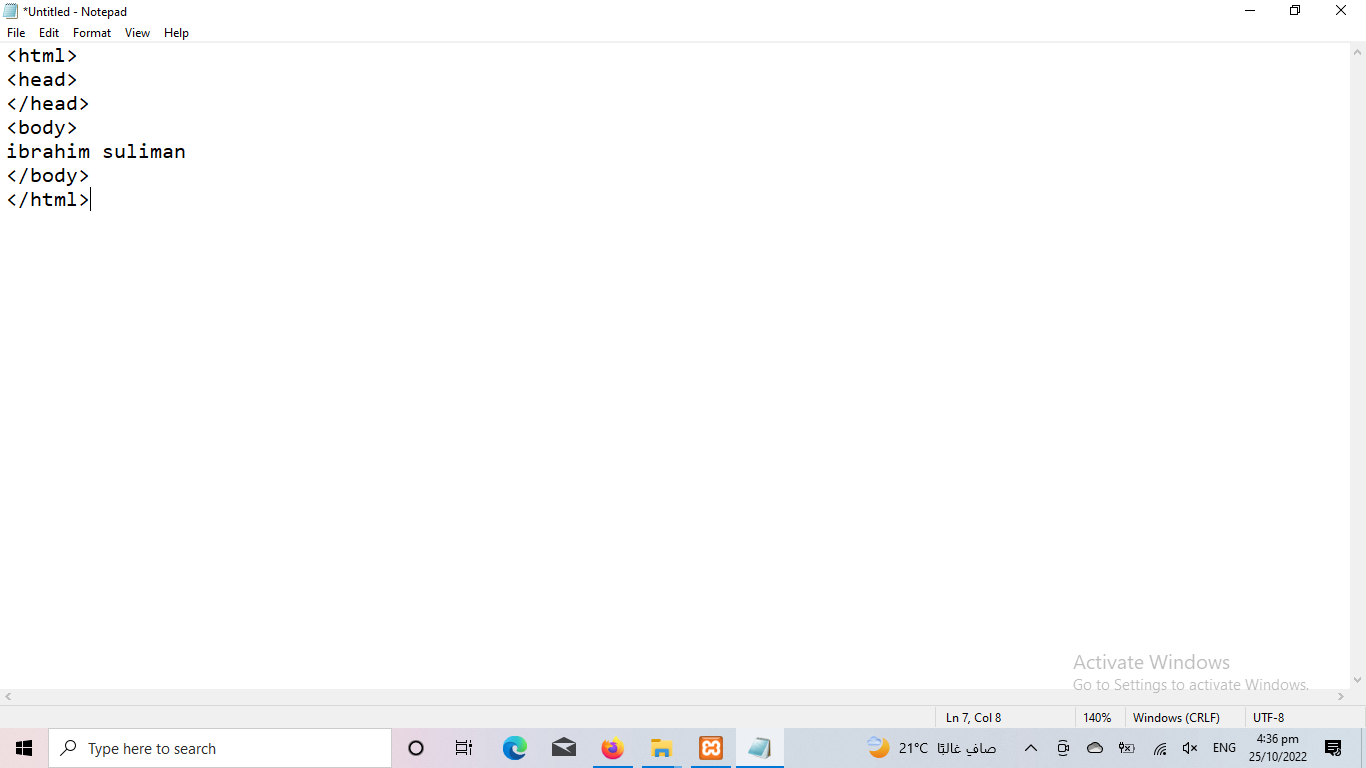
Task: Open the Mail app in taskbar
Action: 563,748
